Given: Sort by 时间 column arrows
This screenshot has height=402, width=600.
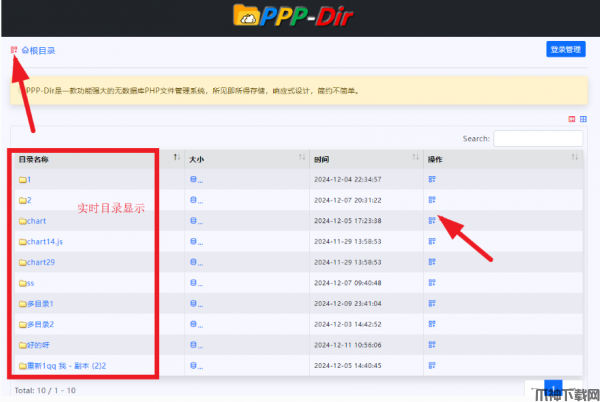Looking at the screenshot, I should 416,157.
